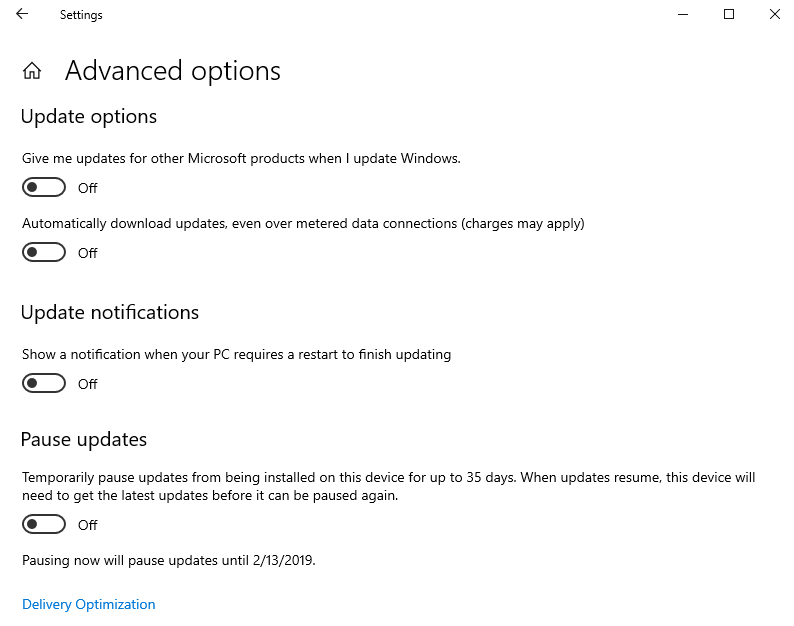Image resolution: width=794 pixels, height=626 pixels.
Task: Click the "Update notifications" section heading
Action: [110, 313]
